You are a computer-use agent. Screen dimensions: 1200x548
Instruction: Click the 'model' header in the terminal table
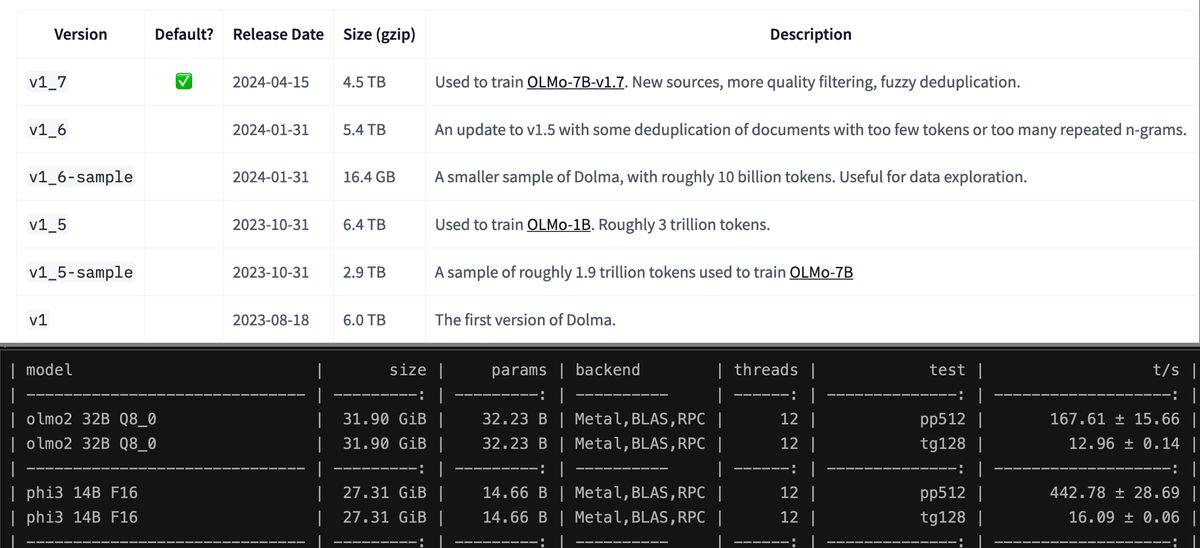pos(49,370)
